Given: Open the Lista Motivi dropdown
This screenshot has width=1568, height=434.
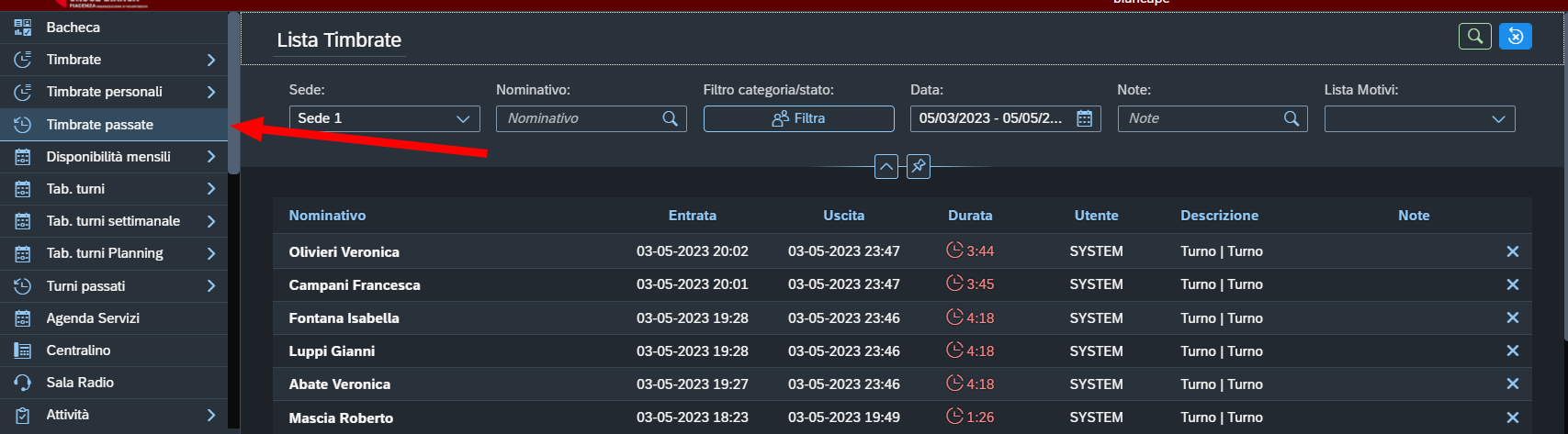Looking at the screenshot, I should click(1420, 118).
